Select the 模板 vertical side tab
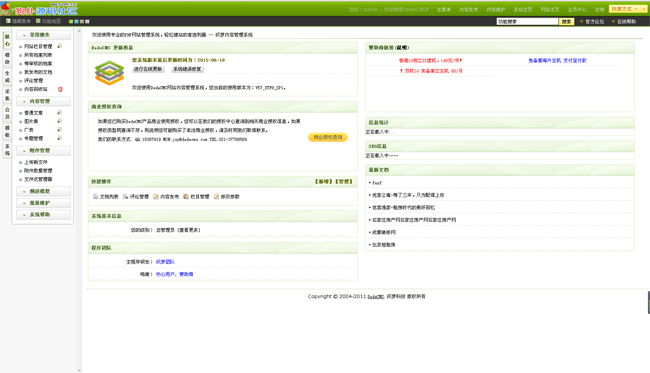This screenshot has width=650, height=373. [7, 131]
